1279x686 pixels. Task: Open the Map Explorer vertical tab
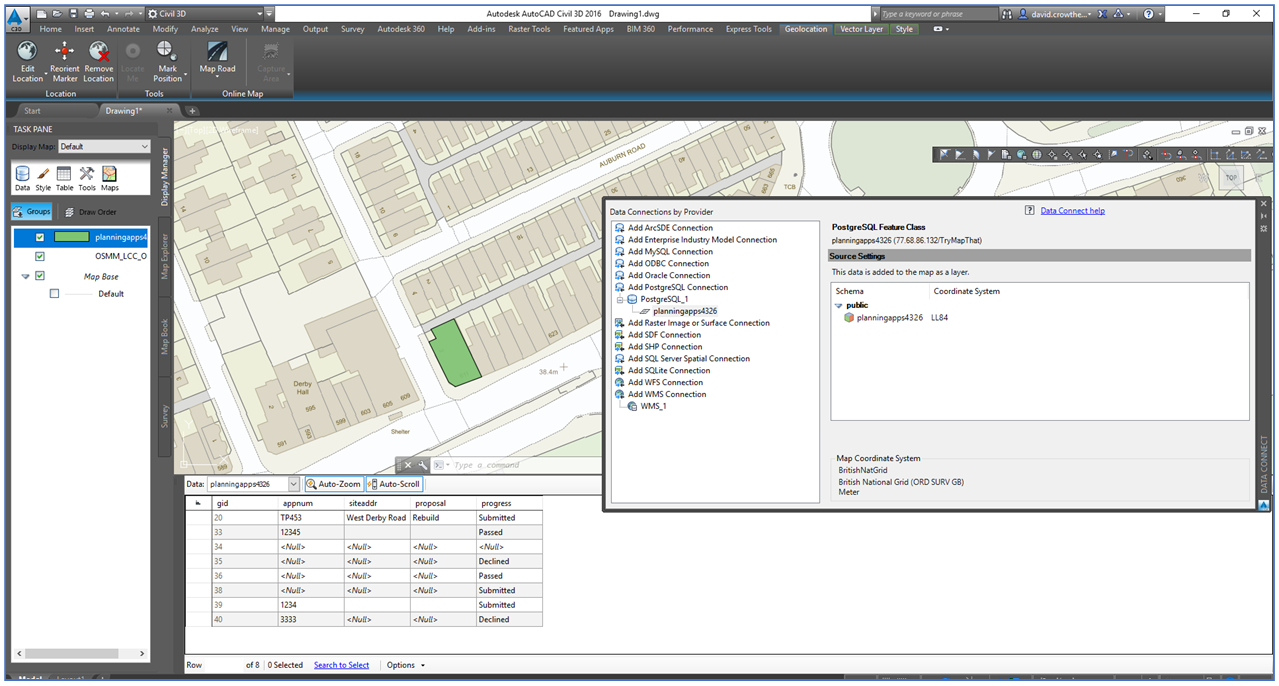166,255
